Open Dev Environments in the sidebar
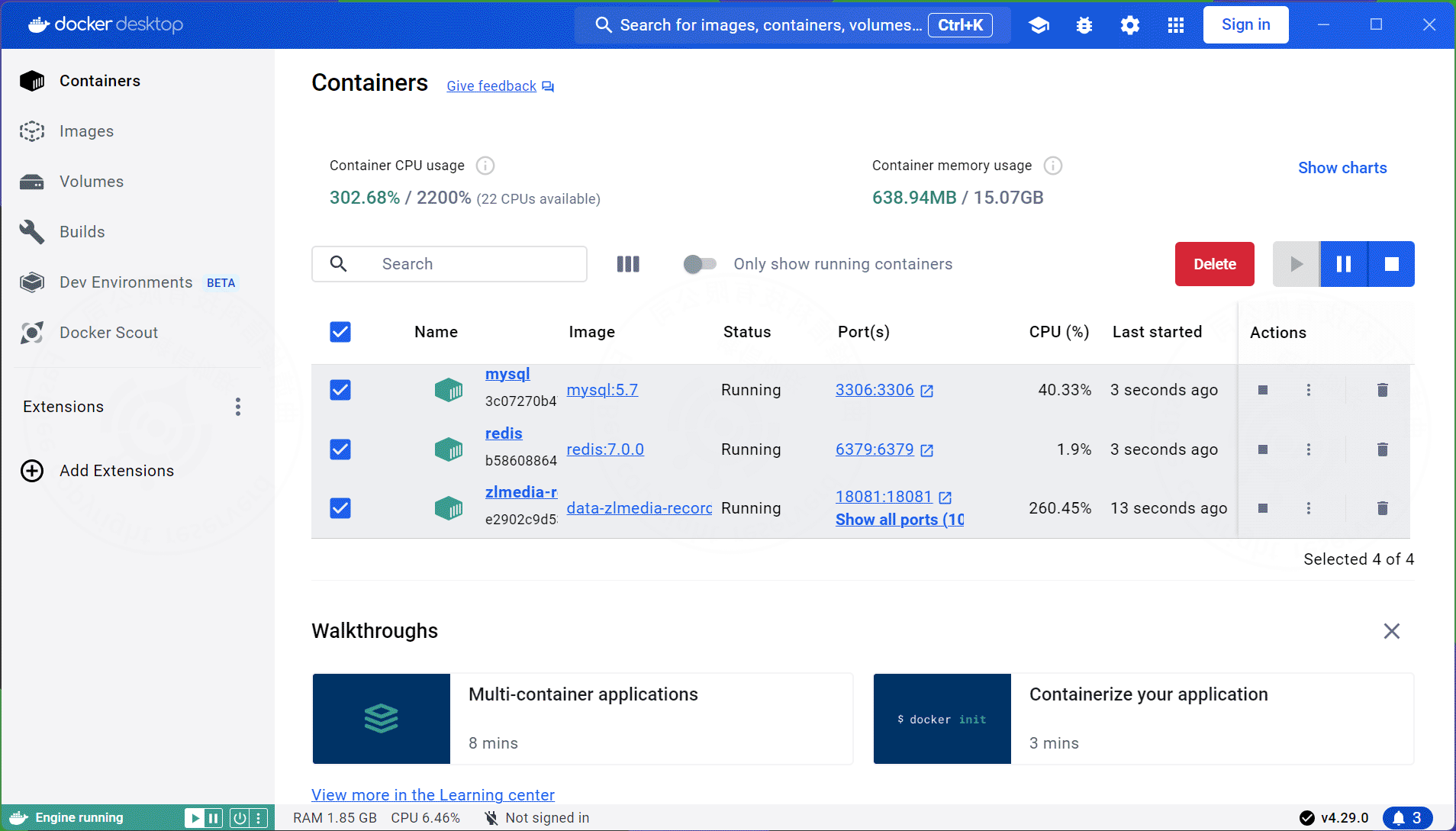Screen dimensions: 1456x831 pos(138,282)
